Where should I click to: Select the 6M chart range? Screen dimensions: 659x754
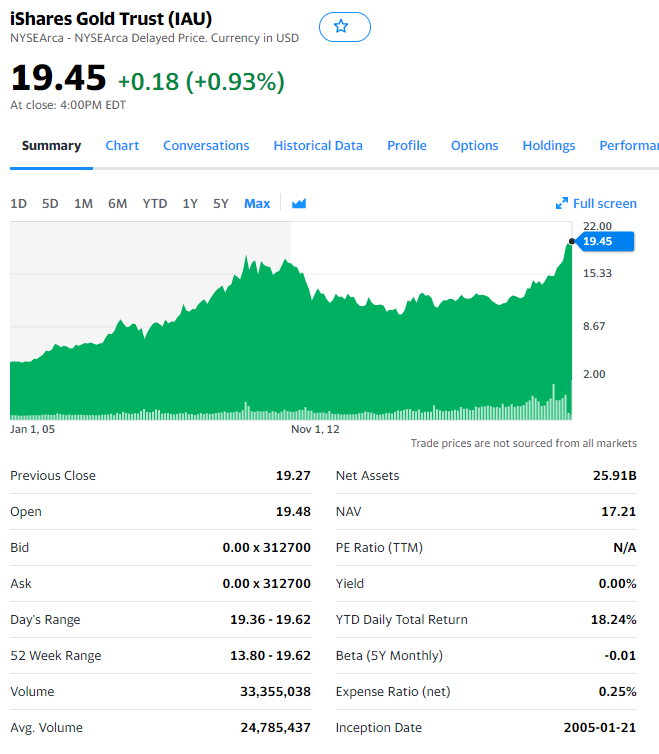(117, 204)
